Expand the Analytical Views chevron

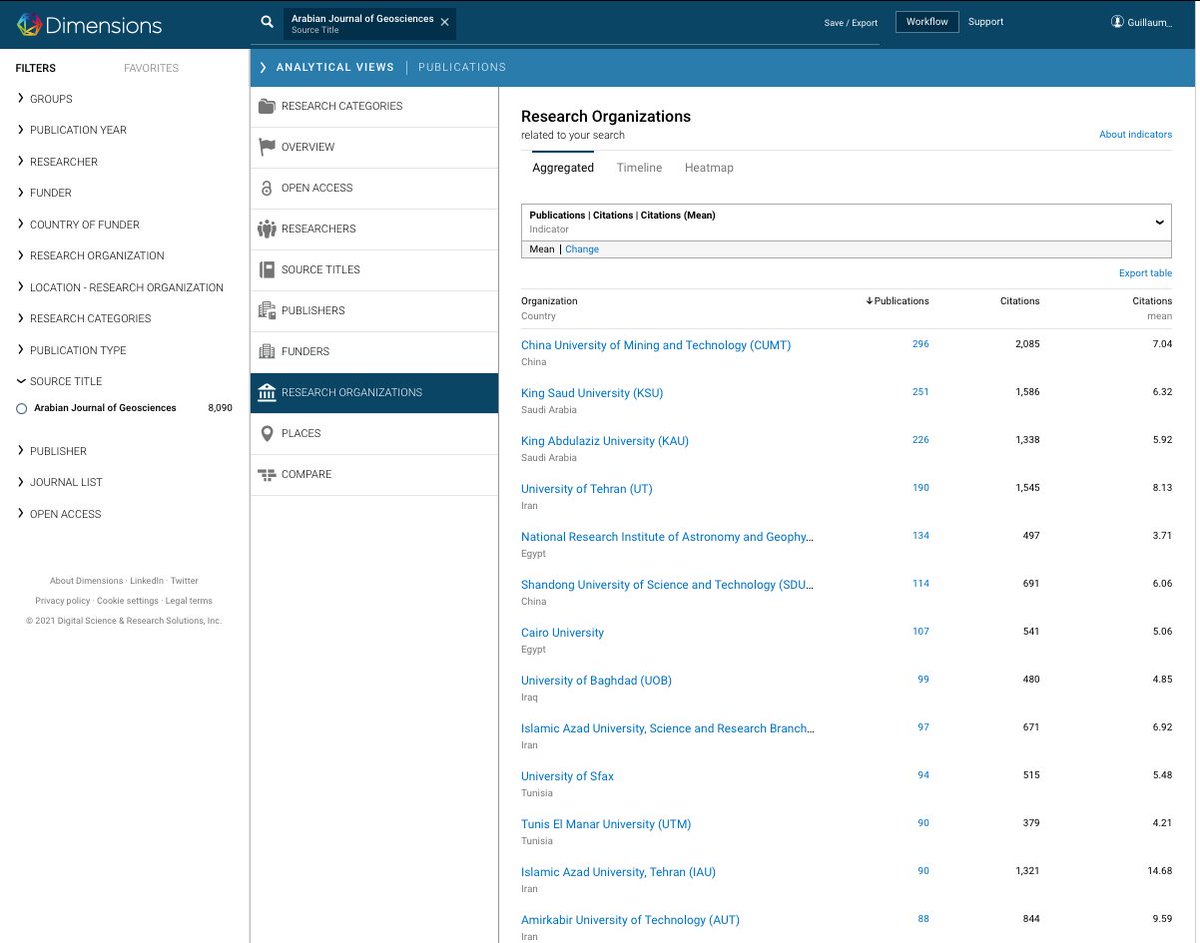click(263, 67)
